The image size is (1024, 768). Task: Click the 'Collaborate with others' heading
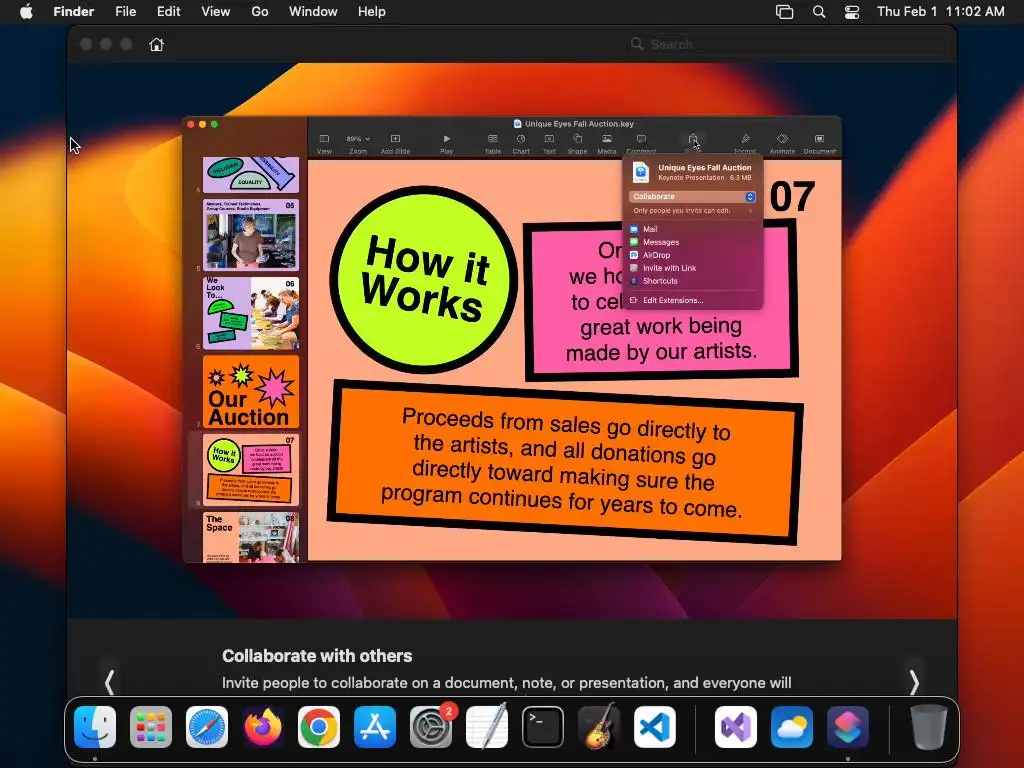[317, 656]
